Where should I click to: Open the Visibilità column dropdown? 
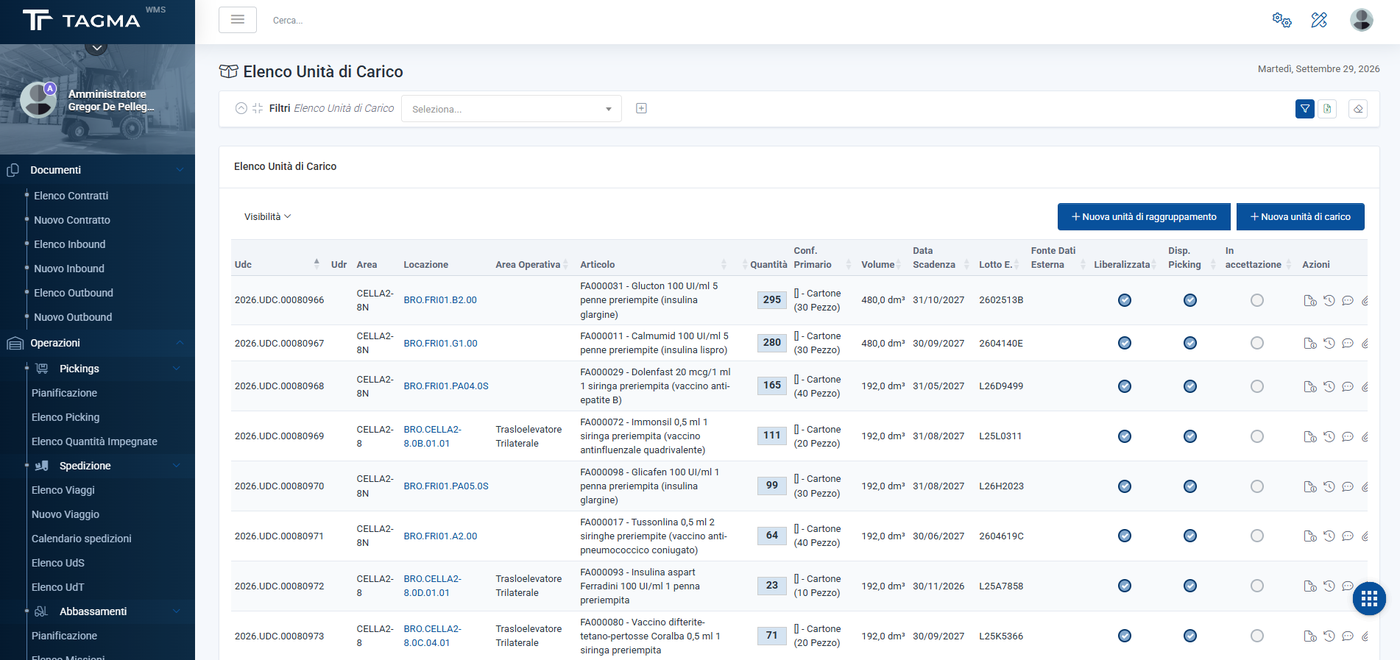pos(267,216)
